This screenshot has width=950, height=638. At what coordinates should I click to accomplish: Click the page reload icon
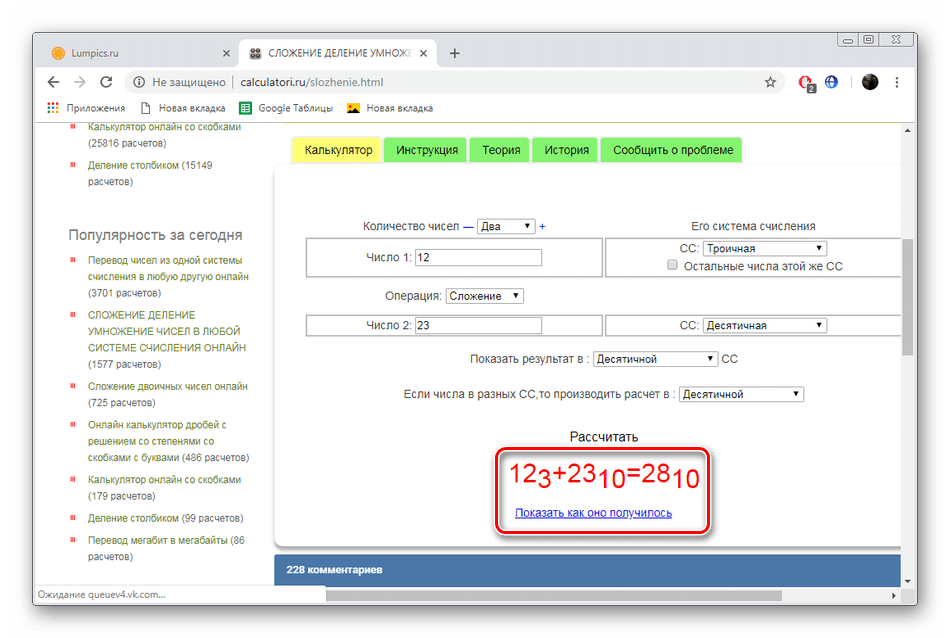pos(104,82)
